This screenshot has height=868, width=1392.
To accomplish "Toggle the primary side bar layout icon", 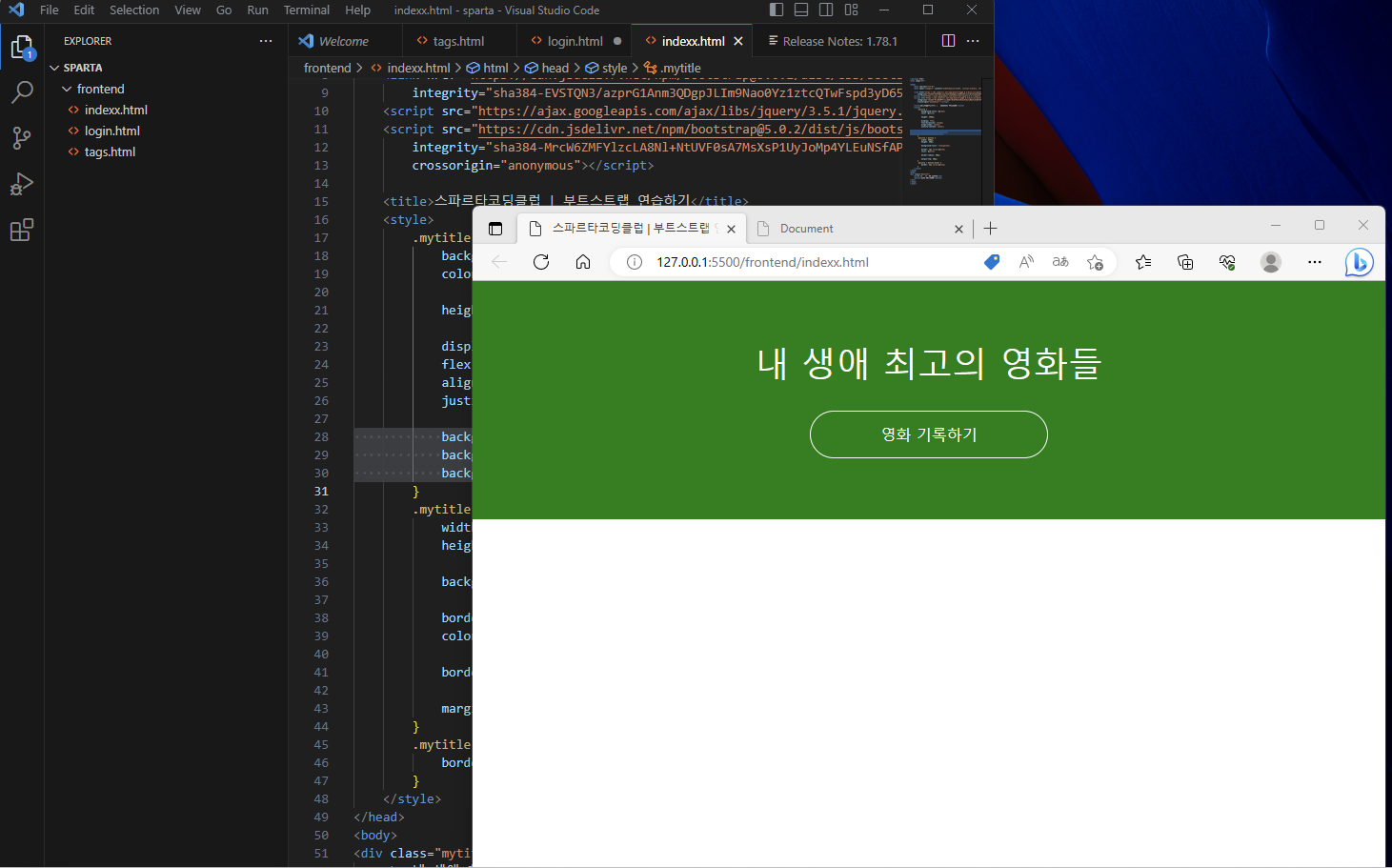I will pos(777,10).
